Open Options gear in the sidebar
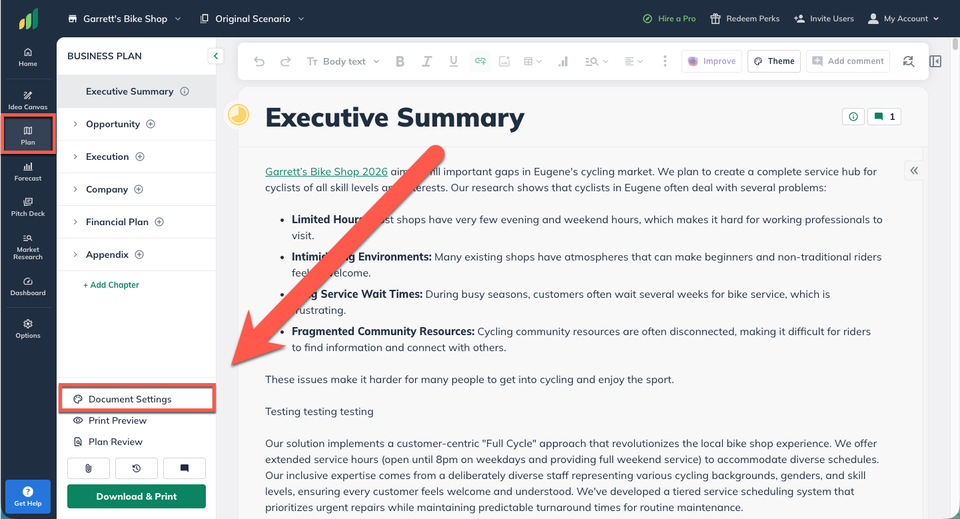Screen dimensions: 960x519 pyautogui.click(x=28, y=329)
